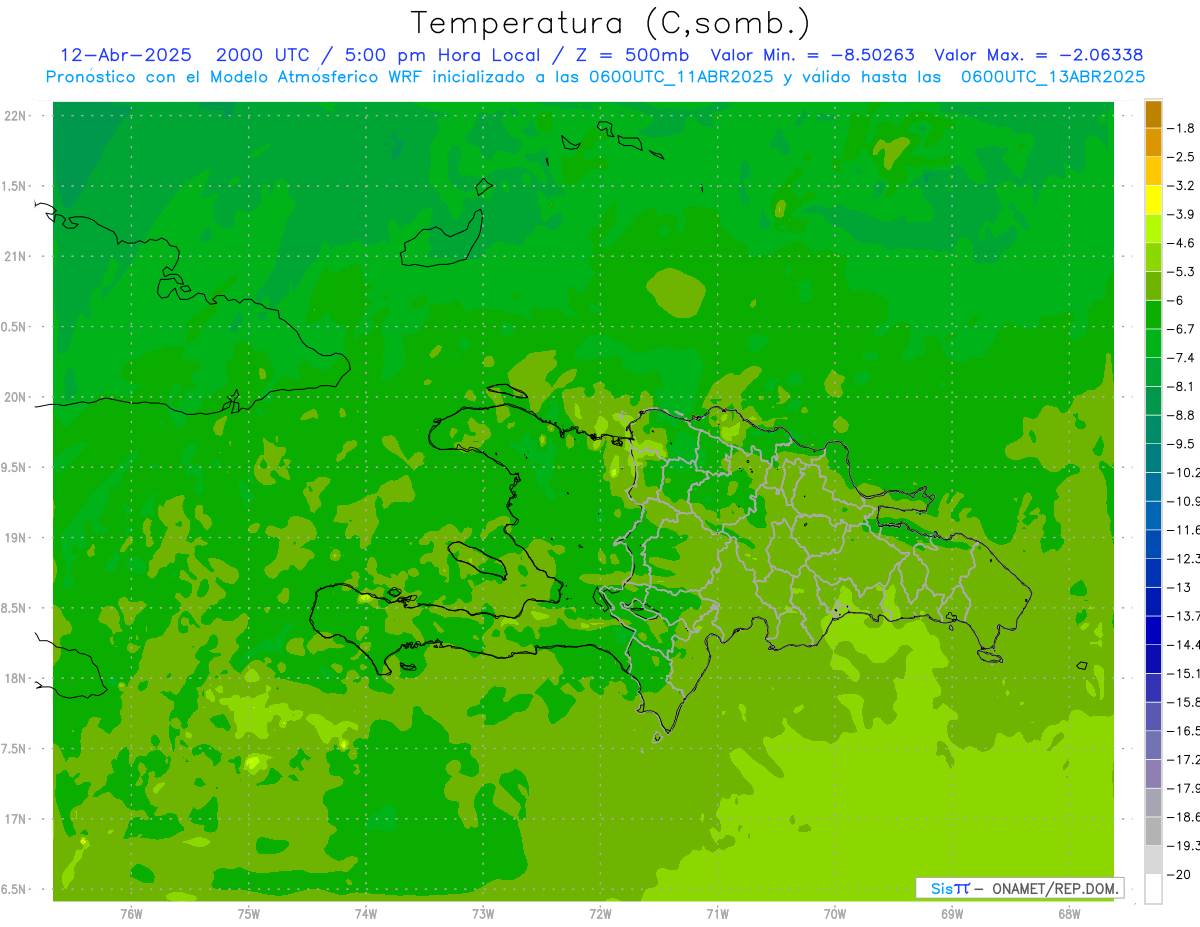Click the -8.1 colorbar value label
This screenshot has height=927, width=1200.
pos(1183,386)
